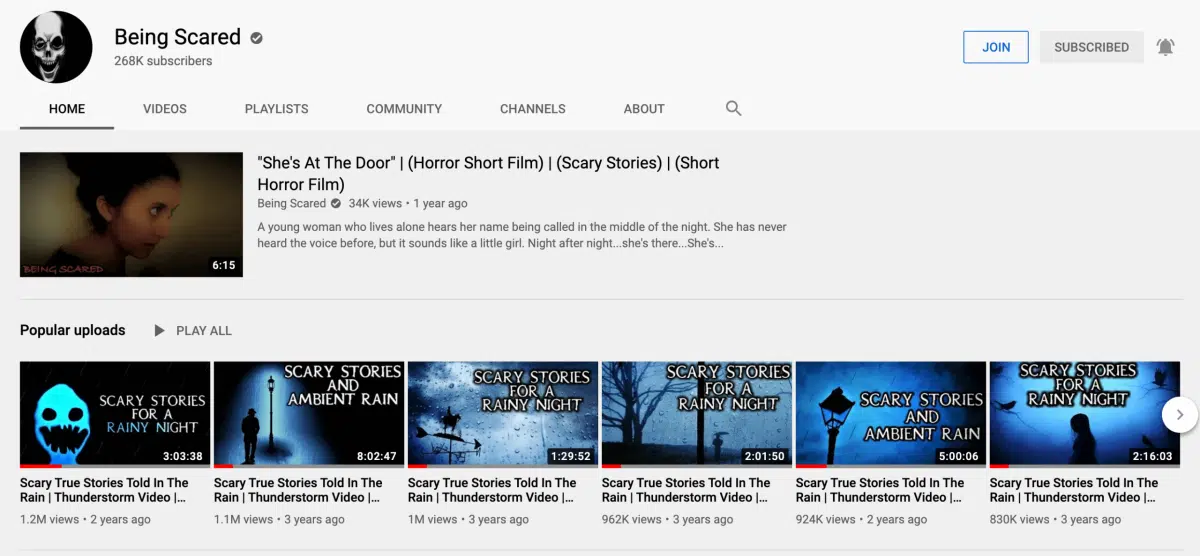This screenshot has width=1200, height=556.
Task: Open the channel search magnifier icon
Action: (x=733, y=108)
